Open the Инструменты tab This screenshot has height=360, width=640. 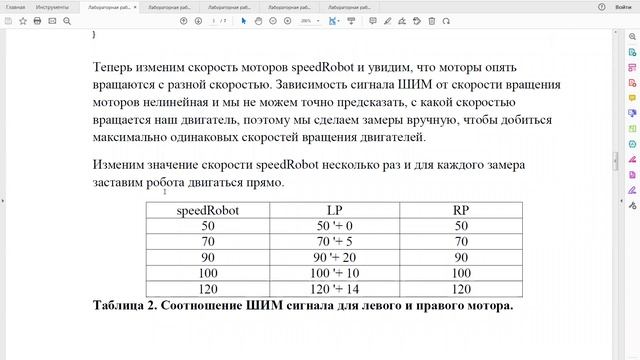coord(52,7)
